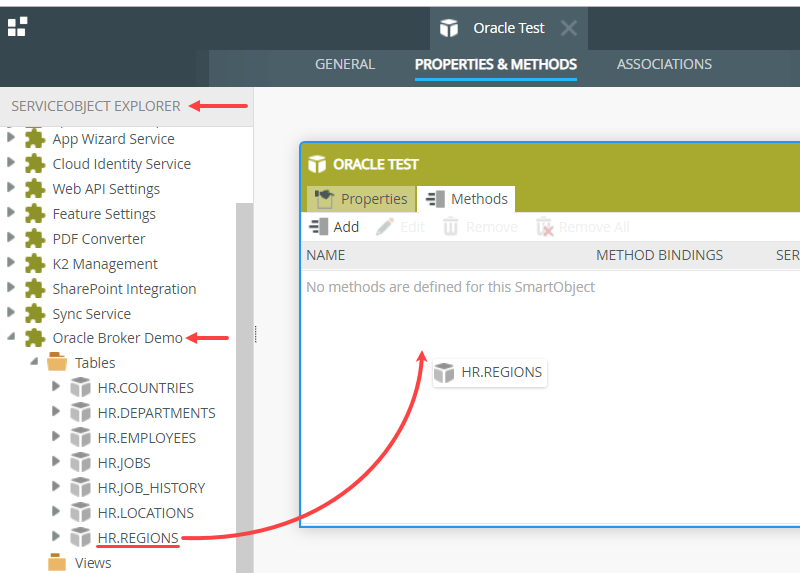Click the HR.EMPLOYEES cube icon
The image size is (800, 573).
(80, 437)
